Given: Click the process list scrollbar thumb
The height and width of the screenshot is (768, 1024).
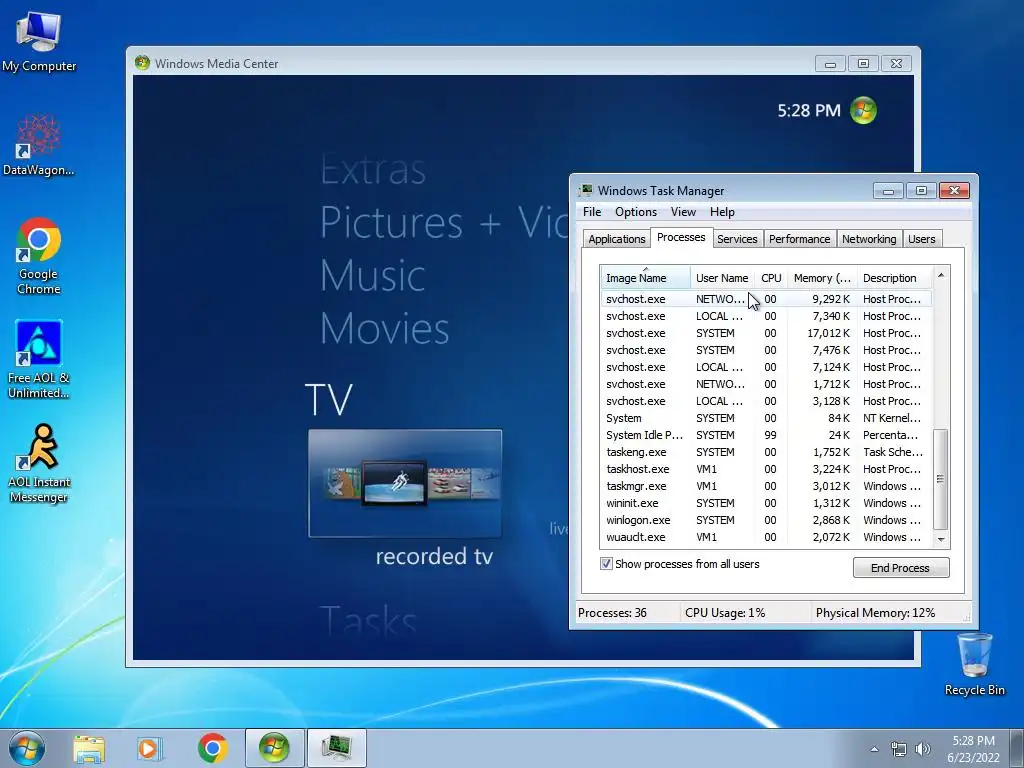Looking at the screenshot, I should click(941, 479).
